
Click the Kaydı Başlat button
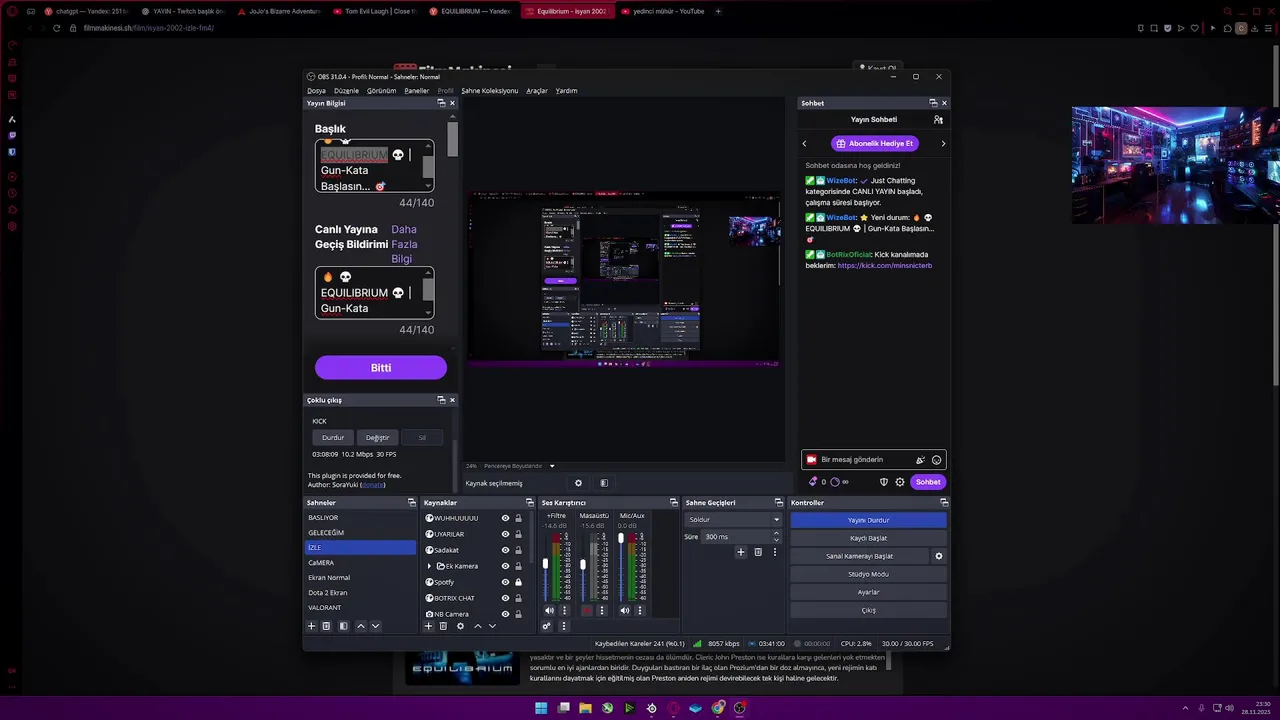(x=868, y=538)
